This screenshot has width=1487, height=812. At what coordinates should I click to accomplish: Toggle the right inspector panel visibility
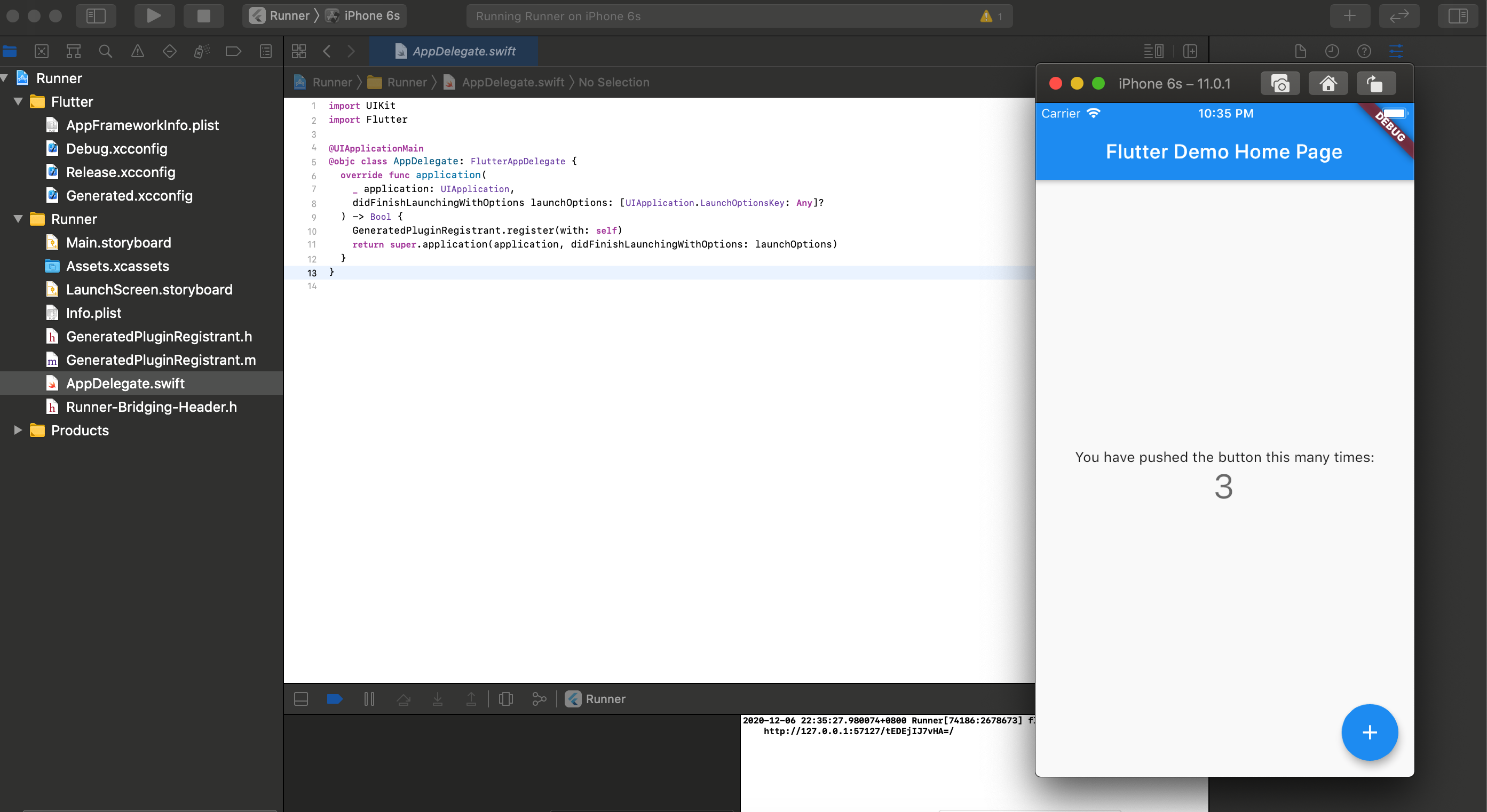click(x=1458, y=15)
